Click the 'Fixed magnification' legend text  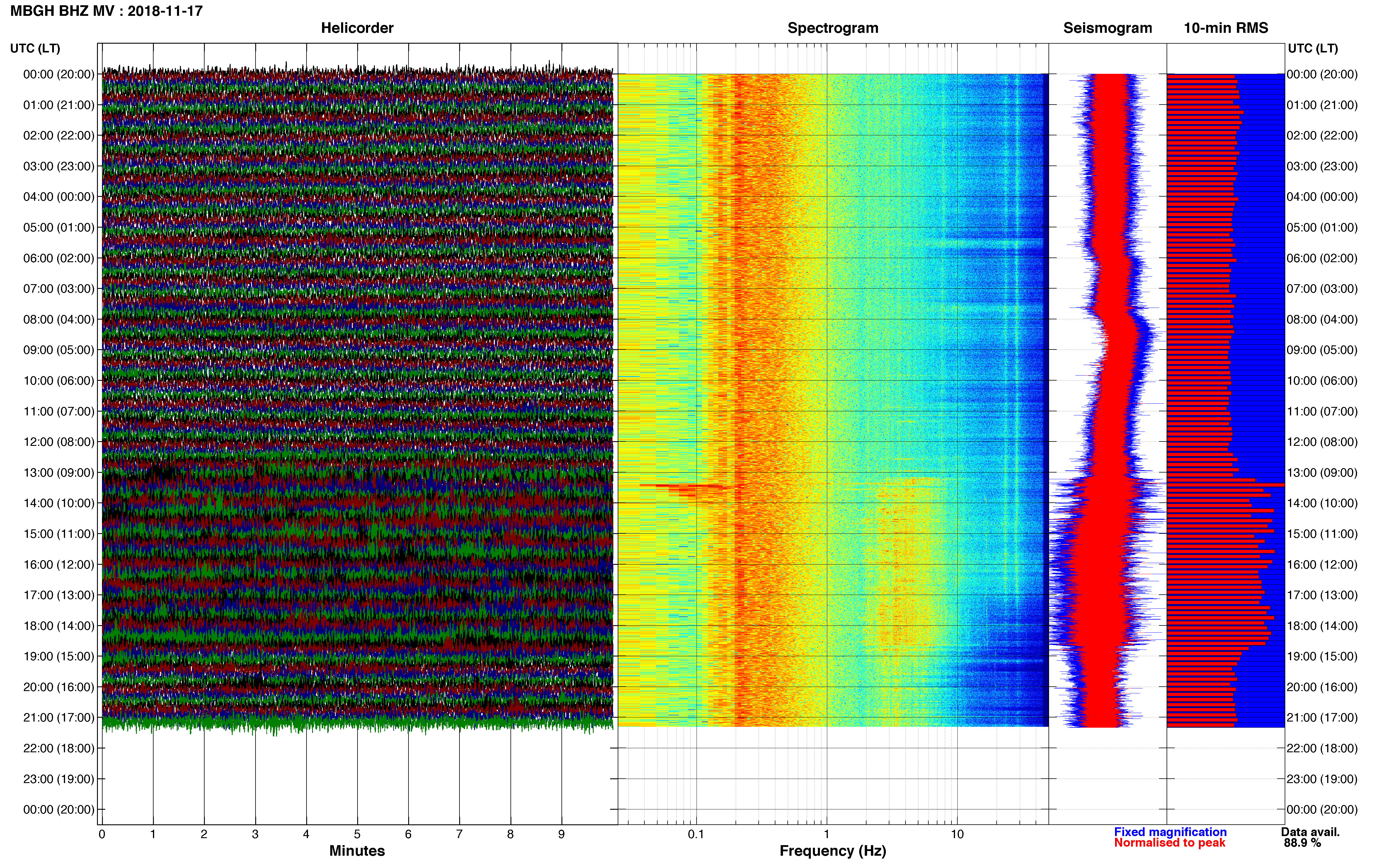point(1170,832)
